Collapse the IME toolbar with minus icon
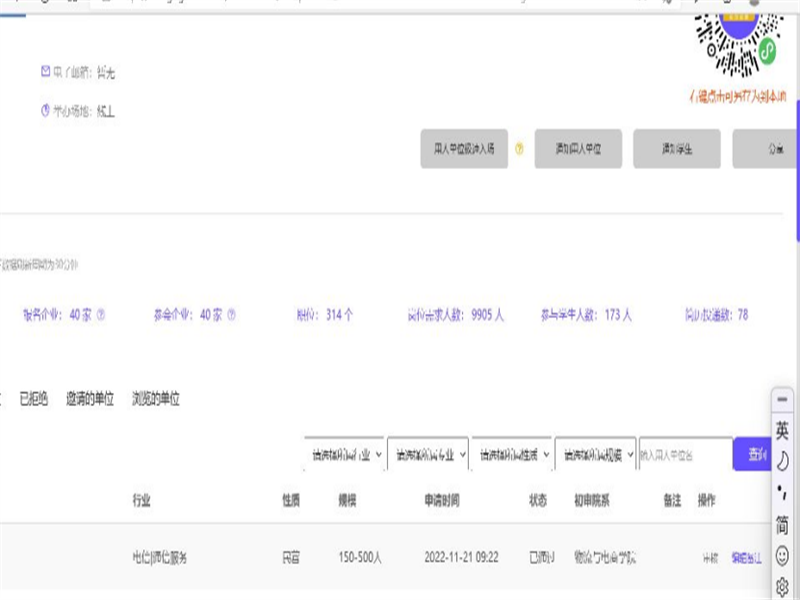This screenshot has height=600, width=800. point(782,400)
